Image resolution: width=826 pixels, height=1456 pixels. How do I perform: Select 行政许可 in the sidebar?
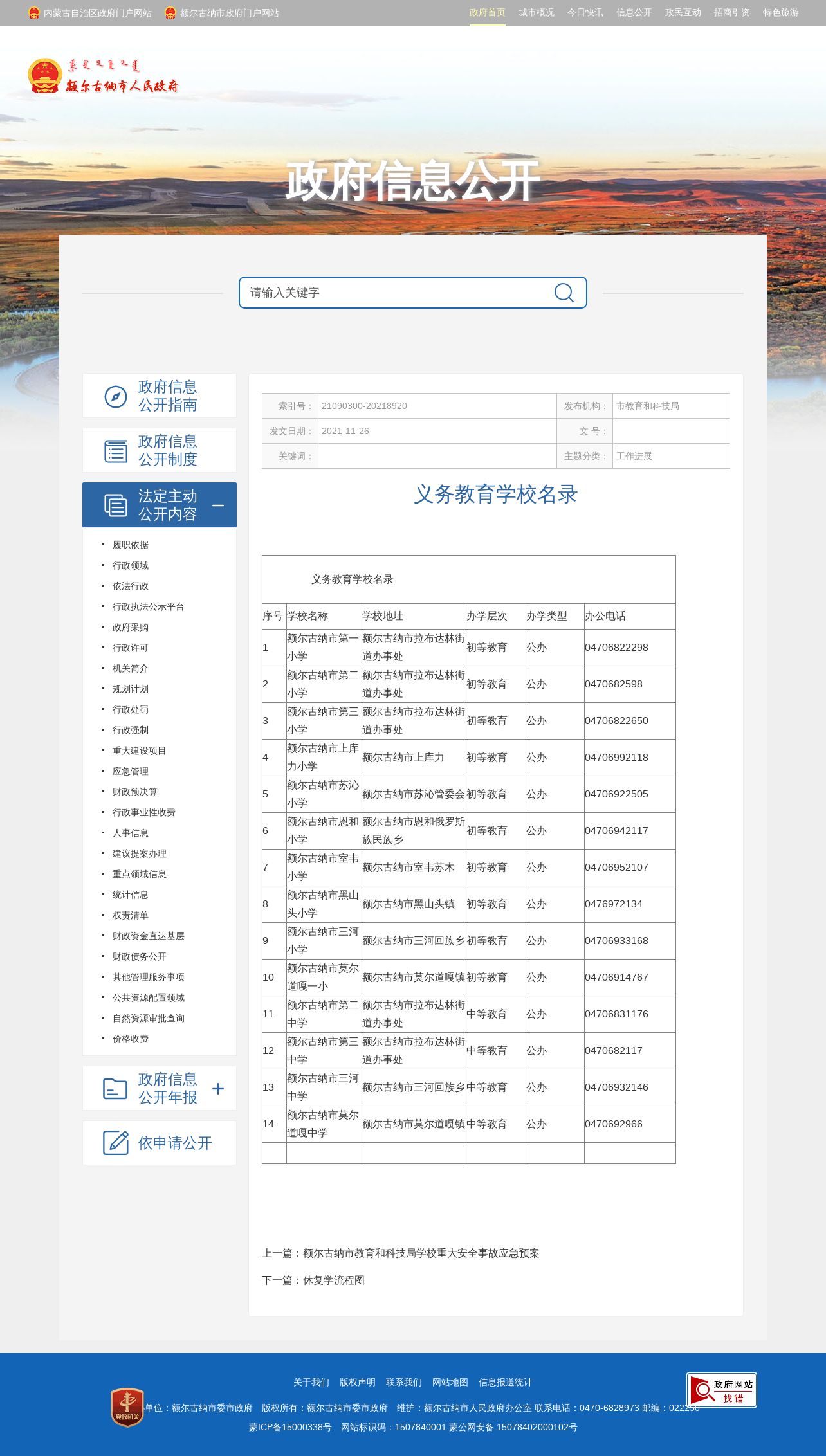[x=131, y=648]
